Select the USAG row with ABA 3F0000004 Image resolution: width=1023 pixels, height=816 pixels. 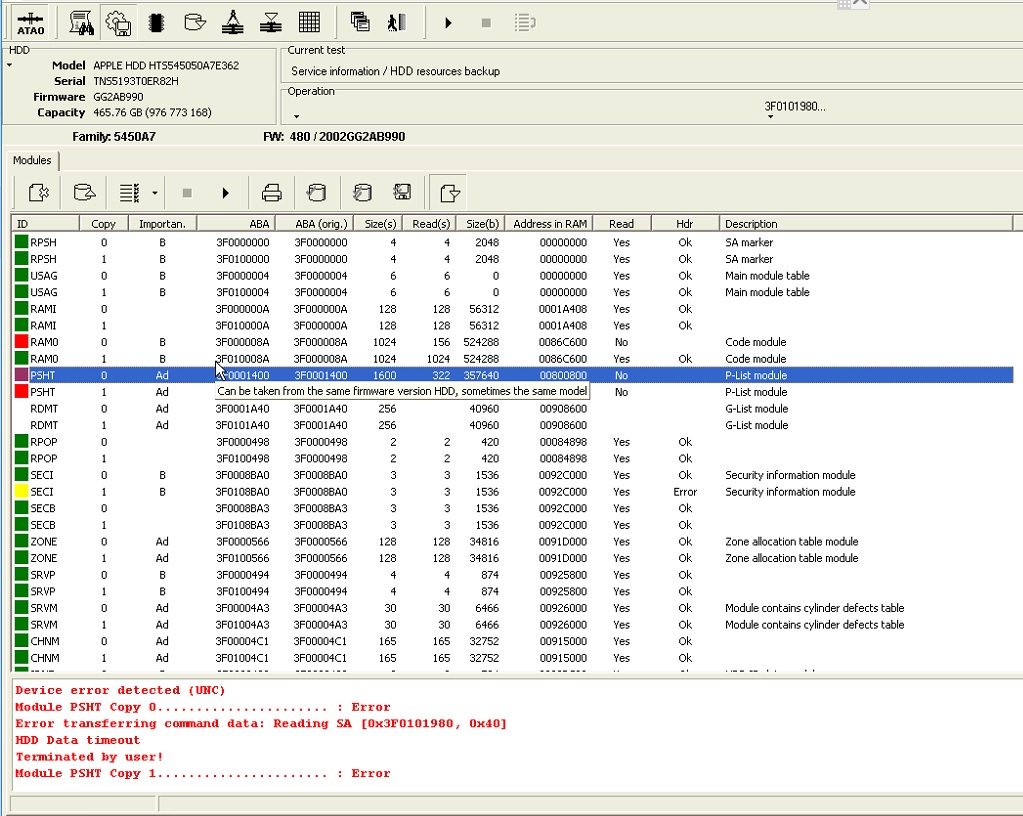pyautogui.click(x=513, y=275)
